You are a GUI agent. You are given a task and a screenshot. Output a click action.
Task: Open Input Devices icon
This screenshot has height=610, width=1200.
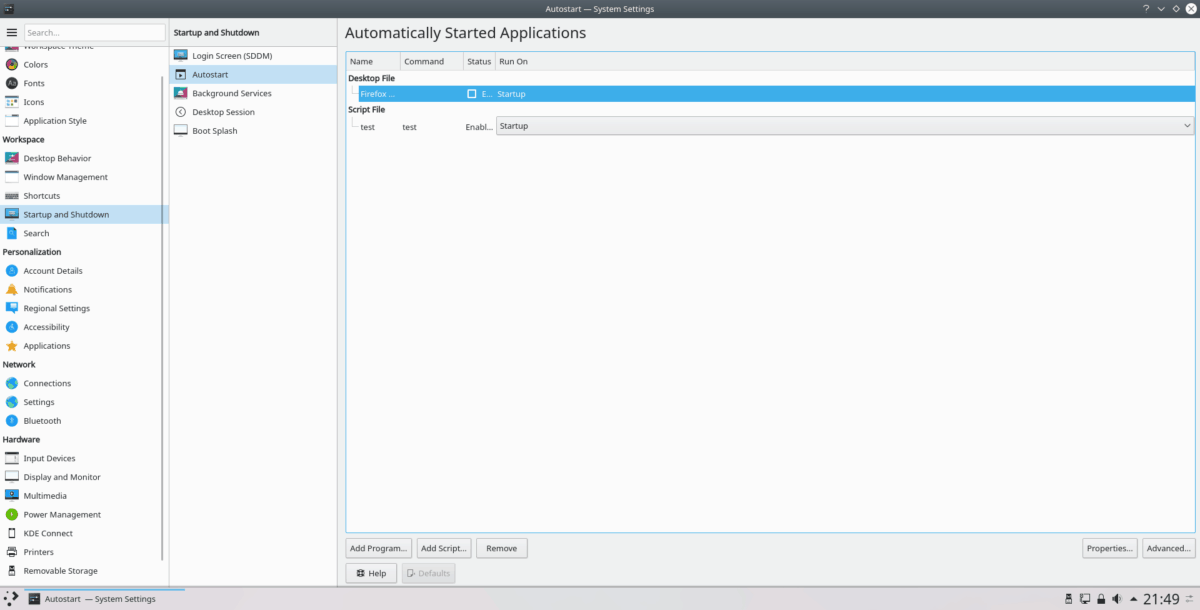[x=12, y=458]
